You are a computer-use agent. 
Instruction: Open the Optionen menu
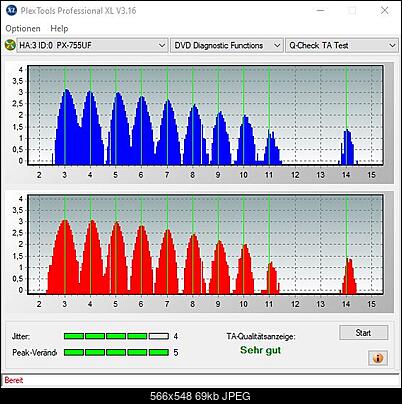tap(23, 29)
